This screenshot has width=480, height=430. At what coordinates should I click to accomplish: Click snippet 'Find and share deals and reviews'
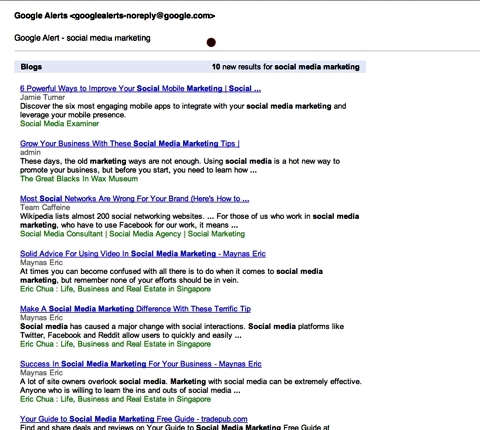(175, 427)
